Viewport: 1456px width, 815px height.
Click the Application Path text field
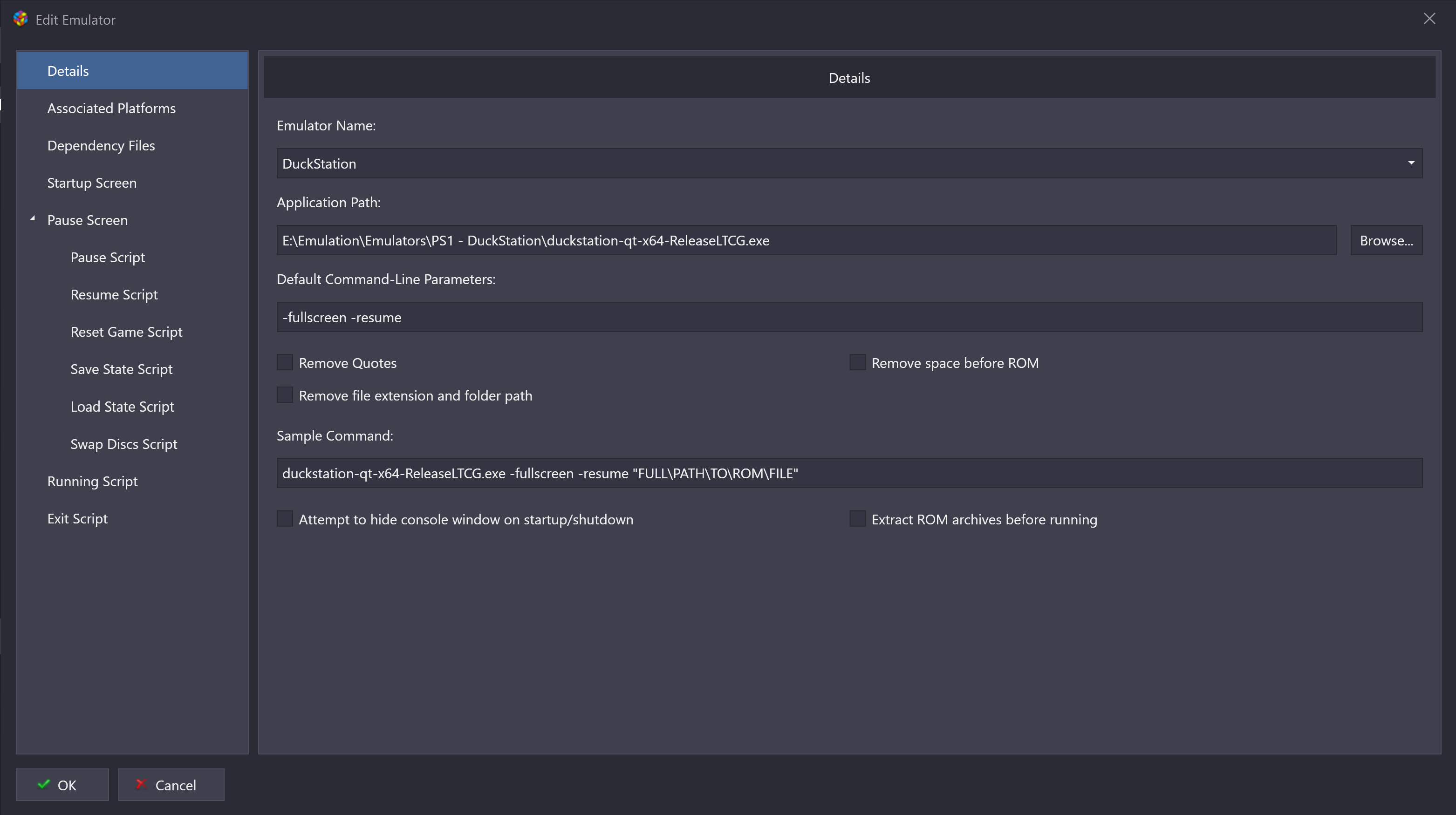806,240
